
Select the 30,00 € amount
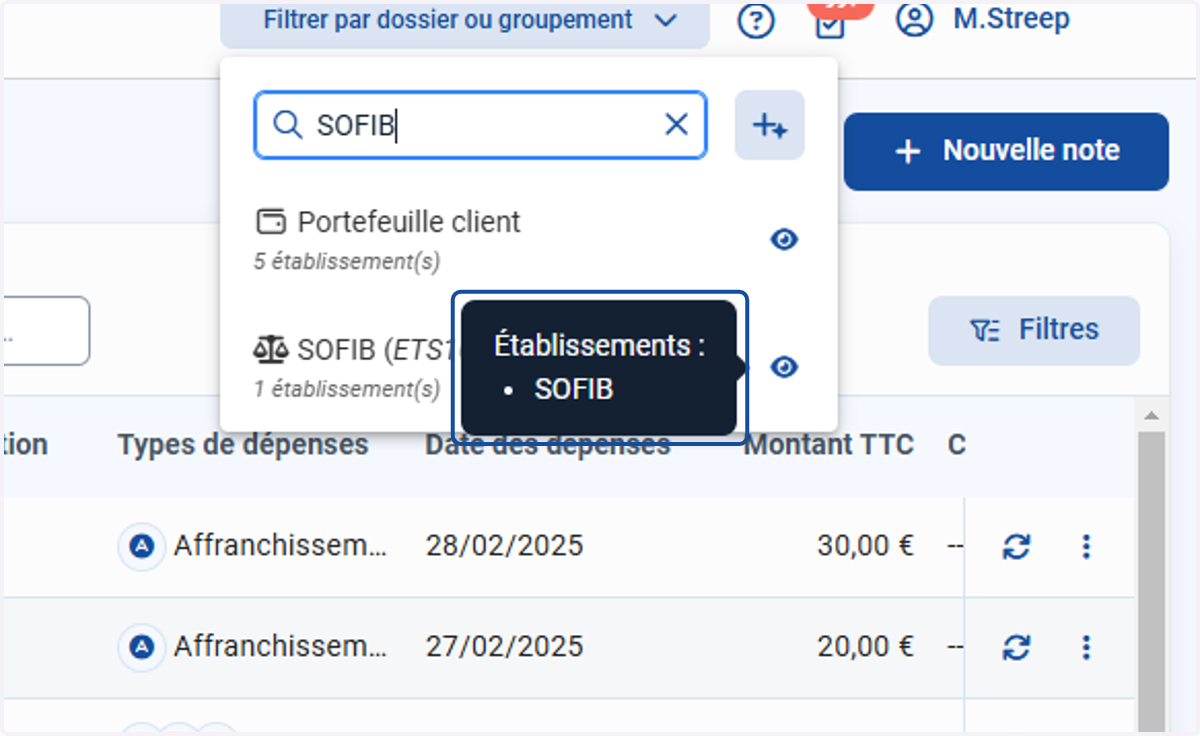tap(865, 546)
